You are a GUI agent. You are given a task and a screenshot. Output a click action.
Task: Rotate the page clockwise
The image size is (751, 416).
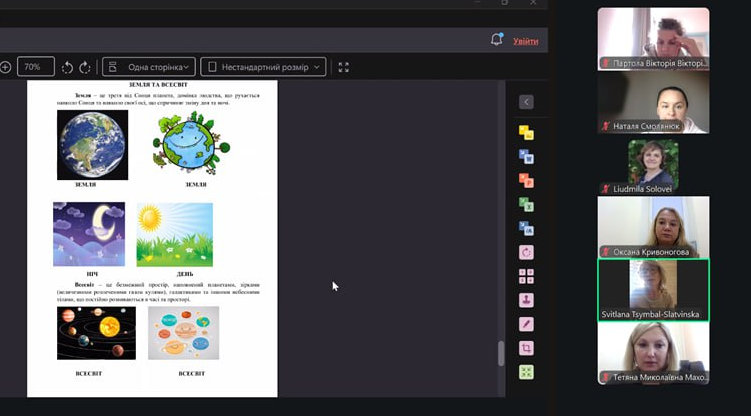[85, 67]
